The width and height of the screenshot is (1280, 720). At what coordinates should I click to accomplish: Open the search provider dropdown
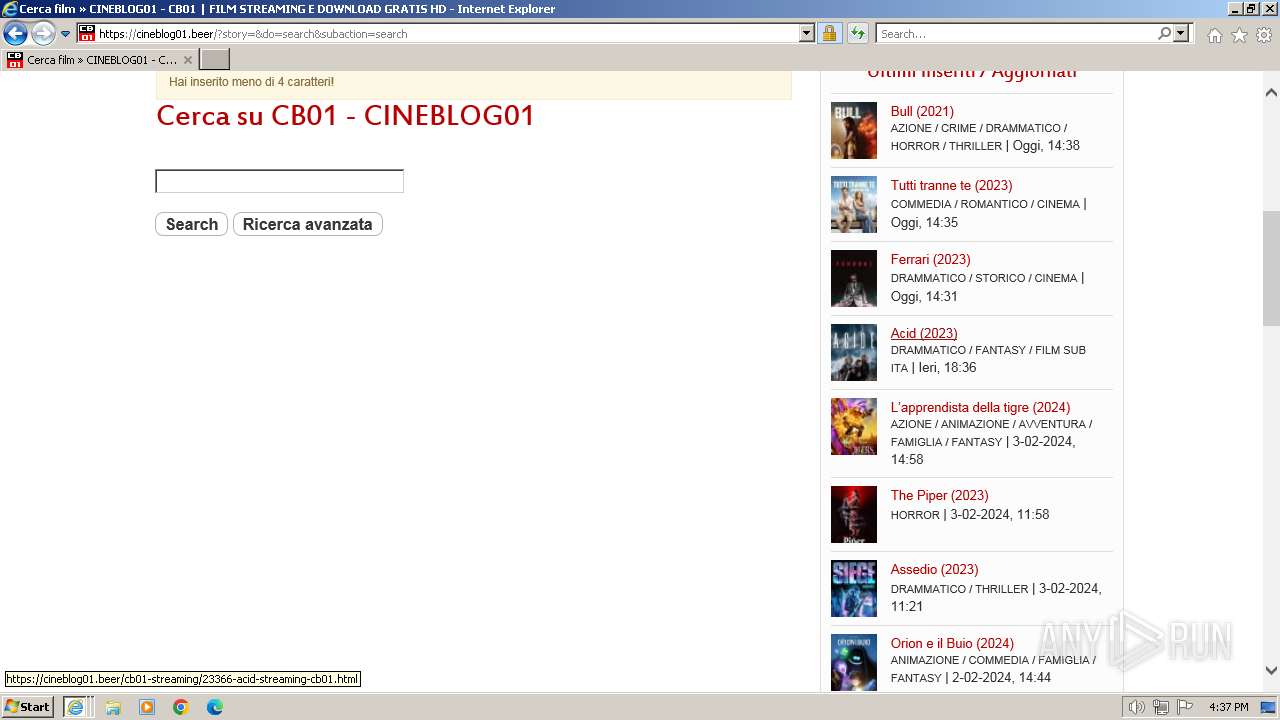pyautogui.click(x=1181, y=33)
